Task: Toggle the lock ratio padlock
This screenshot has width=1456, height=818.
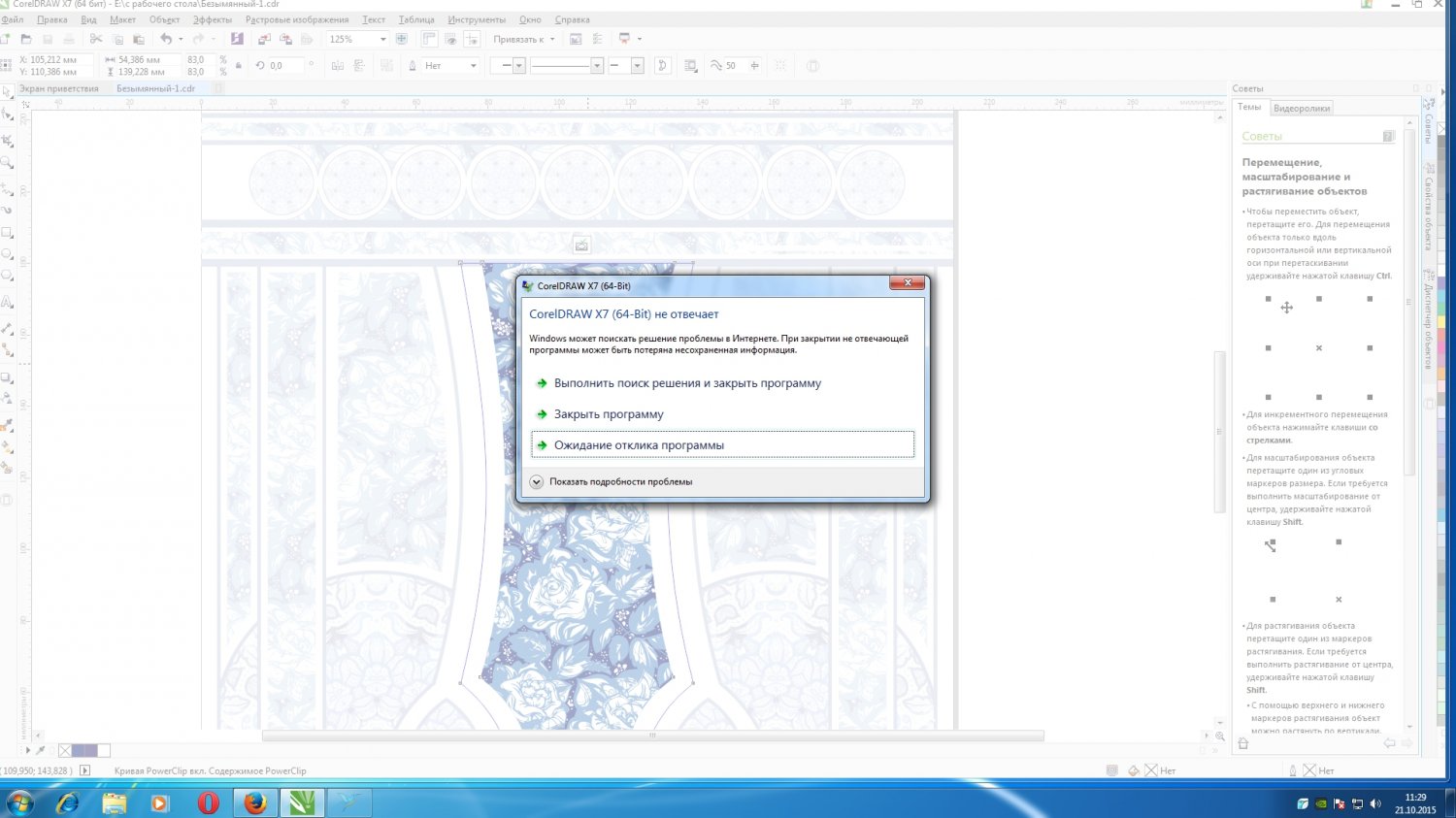Action: click(x=238, y=66)
